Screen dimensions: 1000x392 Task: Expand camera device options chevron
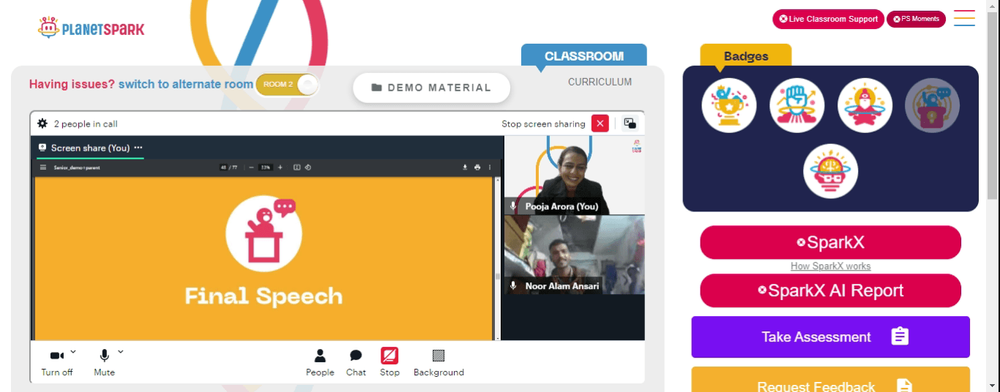point(73,351)
